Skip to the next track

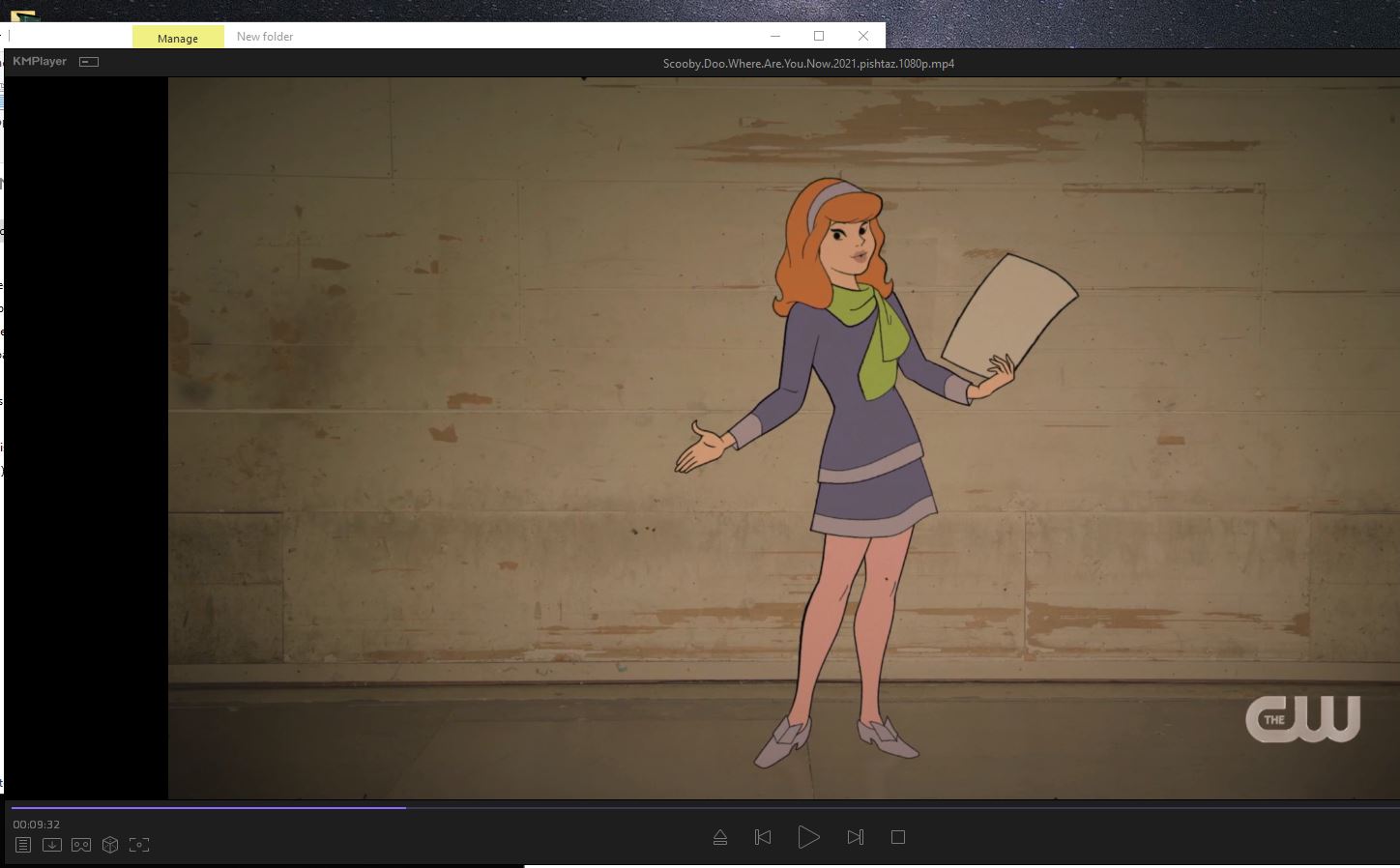point(855,837)
